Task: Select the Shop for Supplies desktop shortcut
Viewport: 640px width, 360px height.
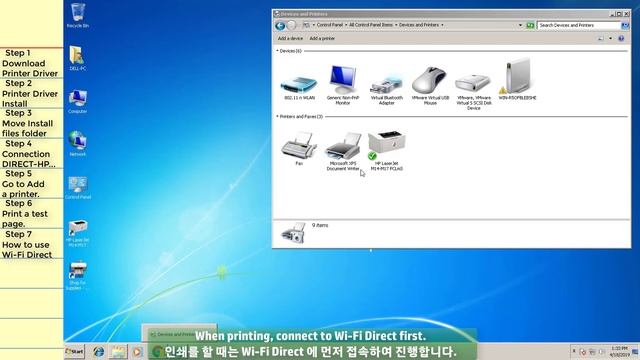Action: point(78,276)
